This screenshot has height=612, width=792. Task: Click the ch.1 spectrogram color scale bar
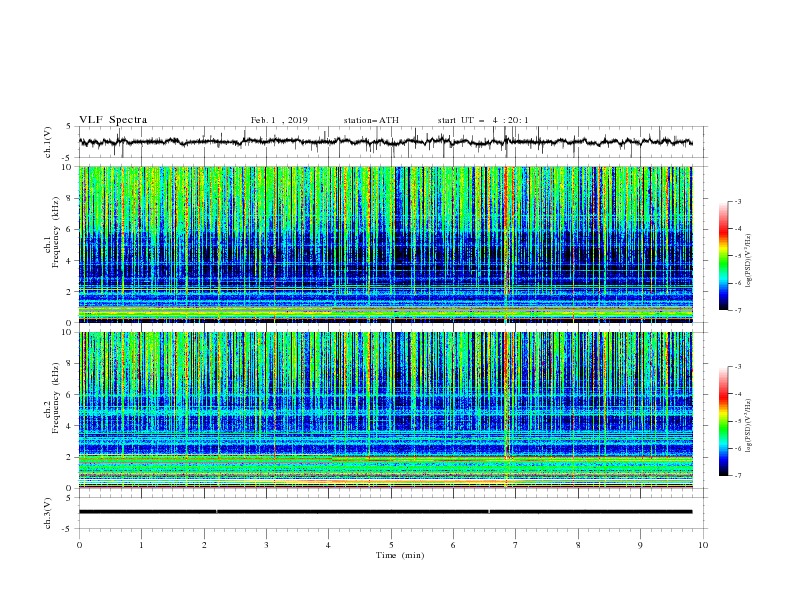723,256
